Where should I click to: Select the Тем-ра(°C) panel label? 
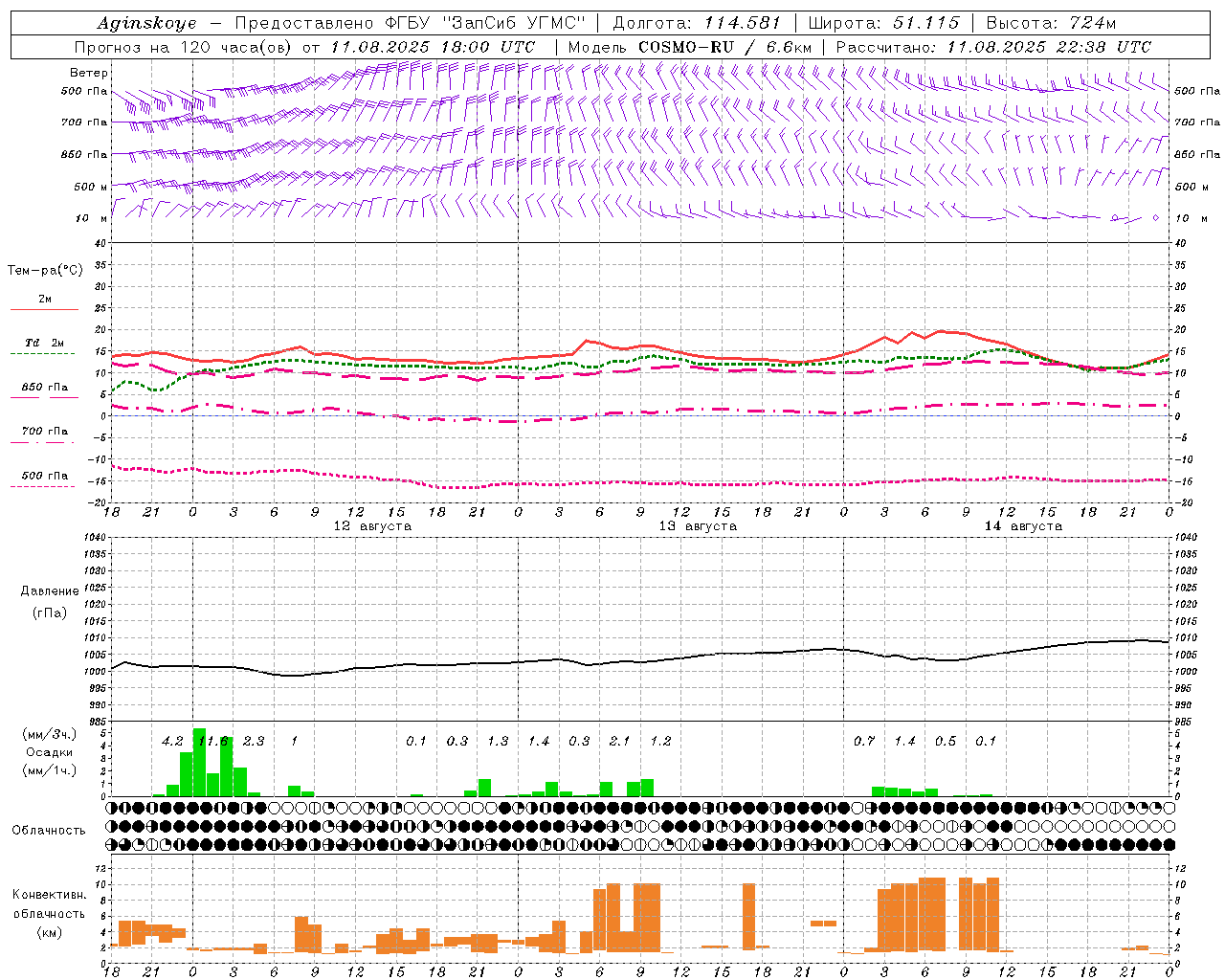[x=45, y=271]
